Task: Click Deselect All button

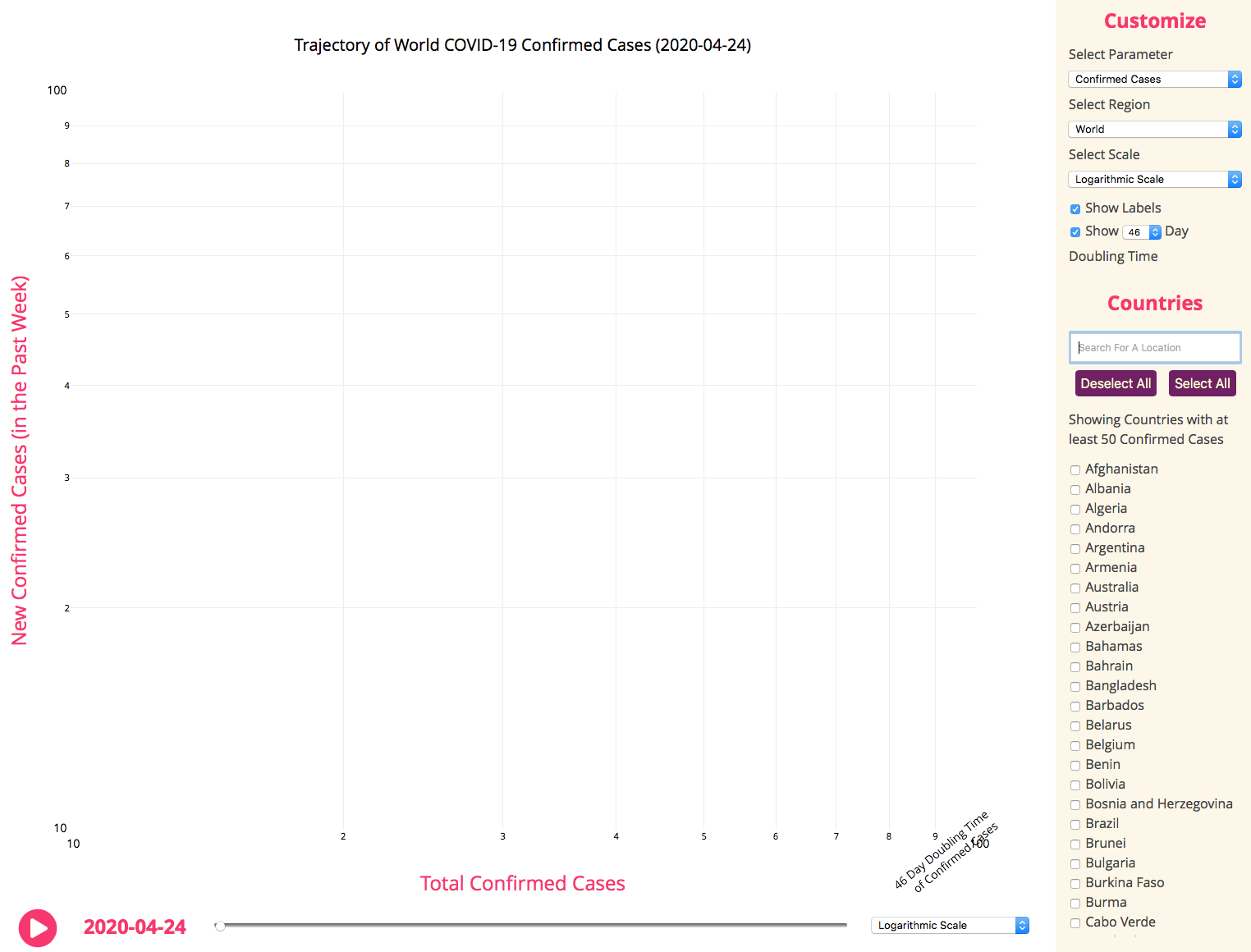Action: coord(1116,383)
